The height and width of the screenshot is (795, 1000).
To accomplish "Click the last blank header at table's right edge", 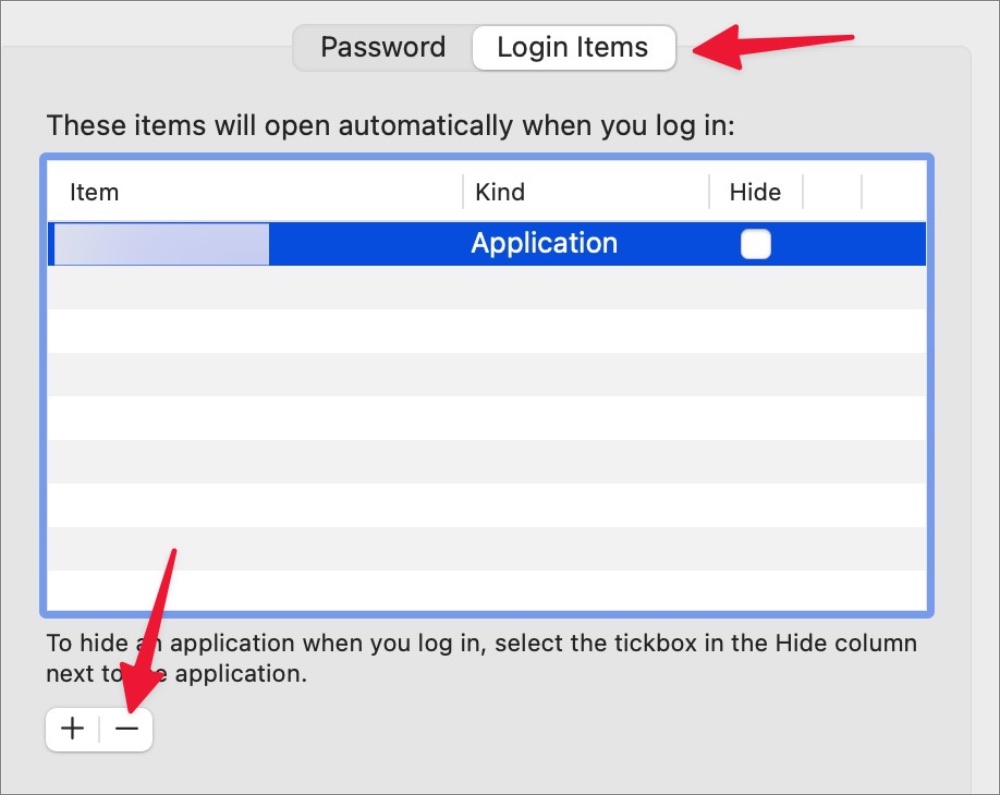I will point(894,192).
